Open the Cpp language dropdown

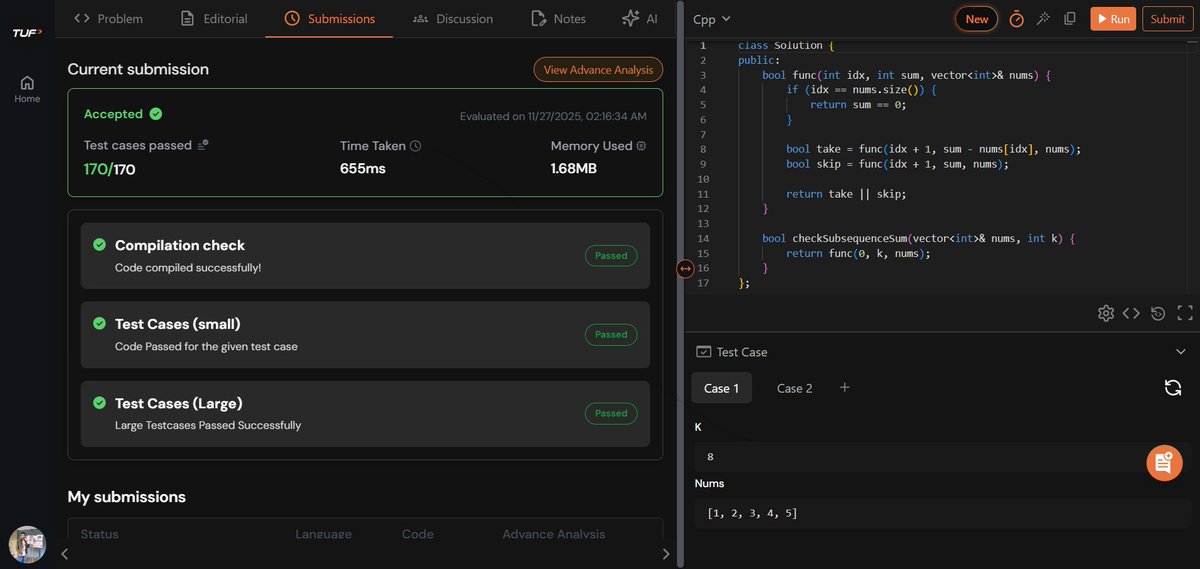coord(712,19)
